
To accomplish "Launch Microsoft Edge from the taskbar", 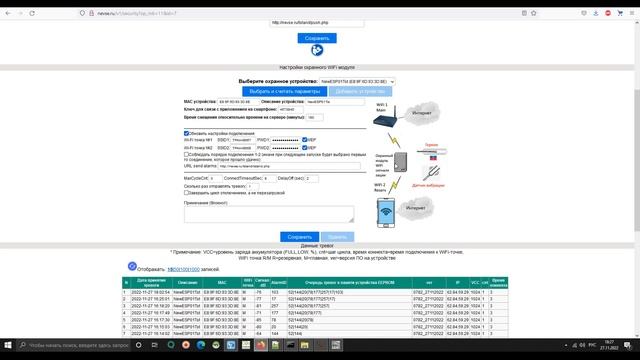I will pos(200,345).
